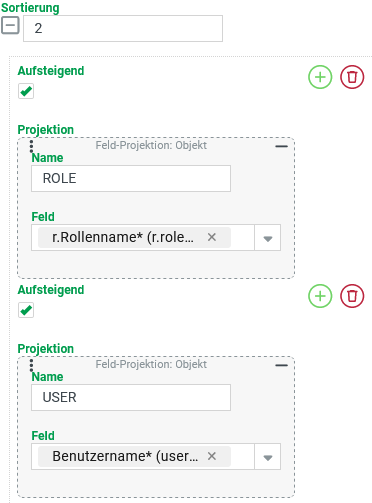Remove Benutzername value from Feld
Viewport: 372px width, 503px height.
coord(212,456)
